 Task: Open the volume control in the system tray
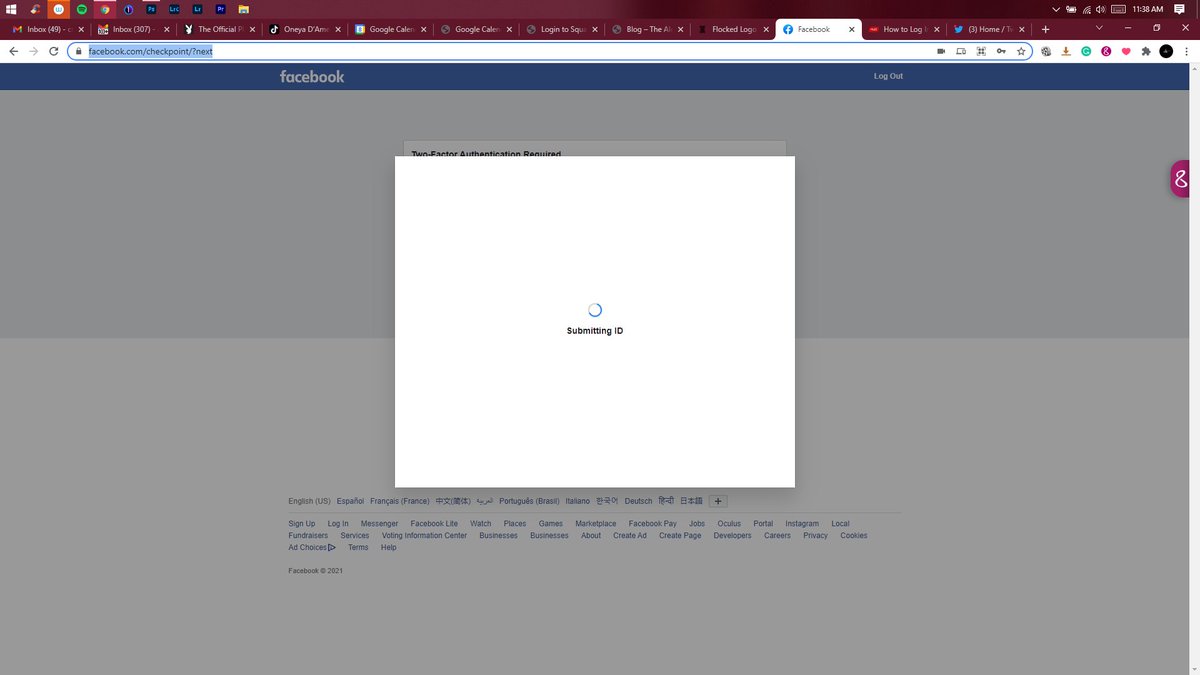pyautogui.click(x=1100, y=9)
